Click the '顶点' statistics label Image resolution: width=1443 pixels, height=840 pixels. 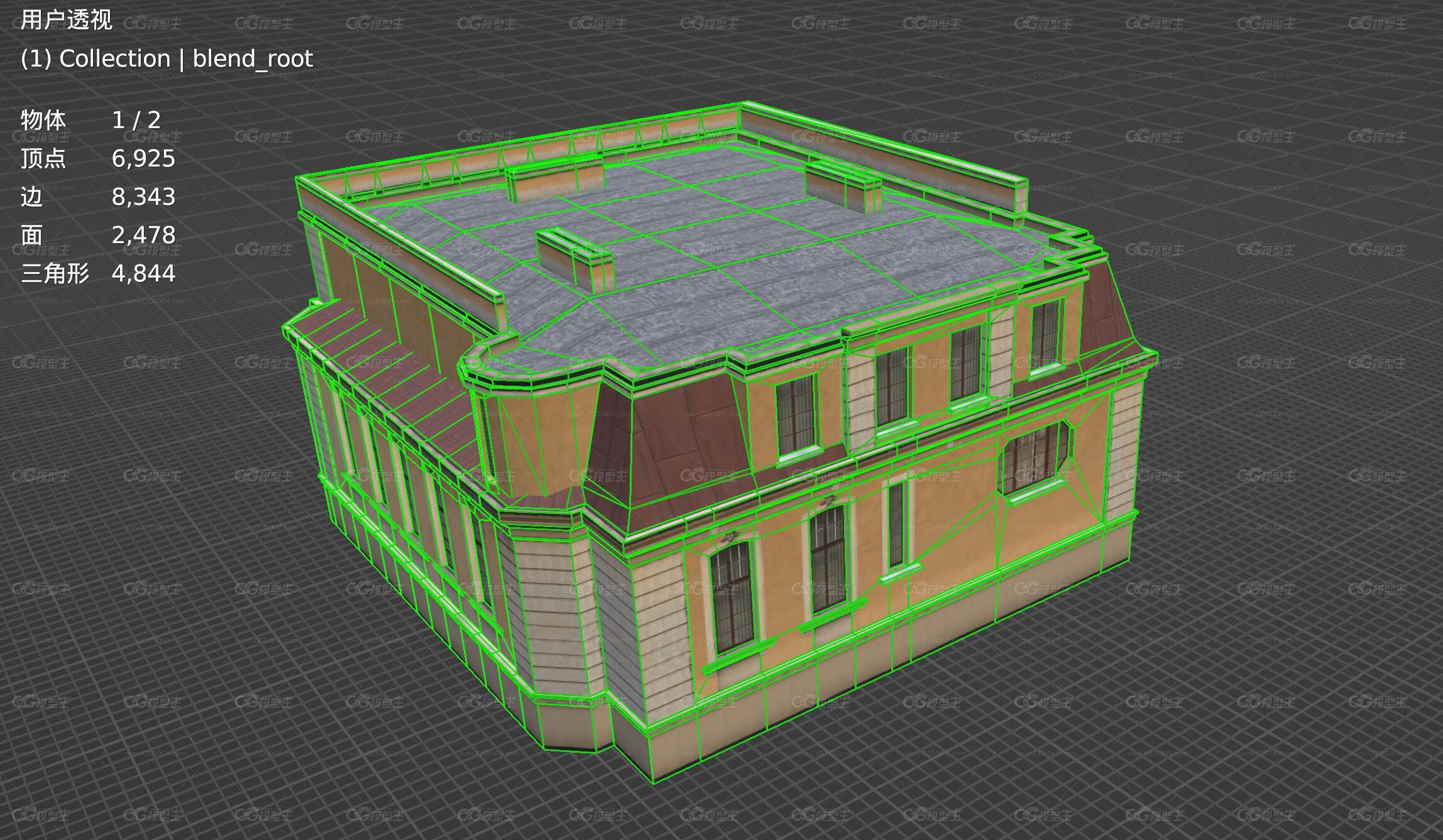coord(43,158)
